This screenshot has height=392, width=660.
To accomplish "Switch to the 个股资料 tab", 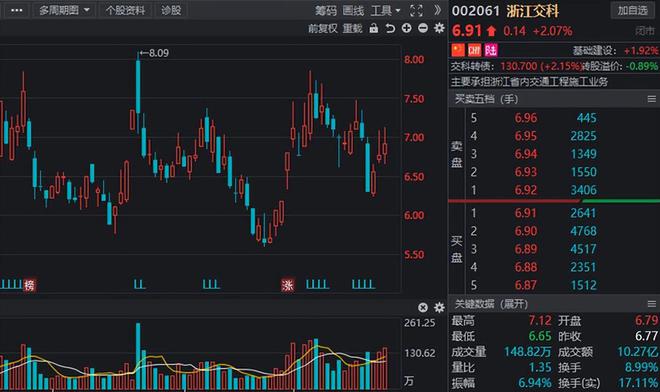I will pyautogui.click(x=125, y=10).
